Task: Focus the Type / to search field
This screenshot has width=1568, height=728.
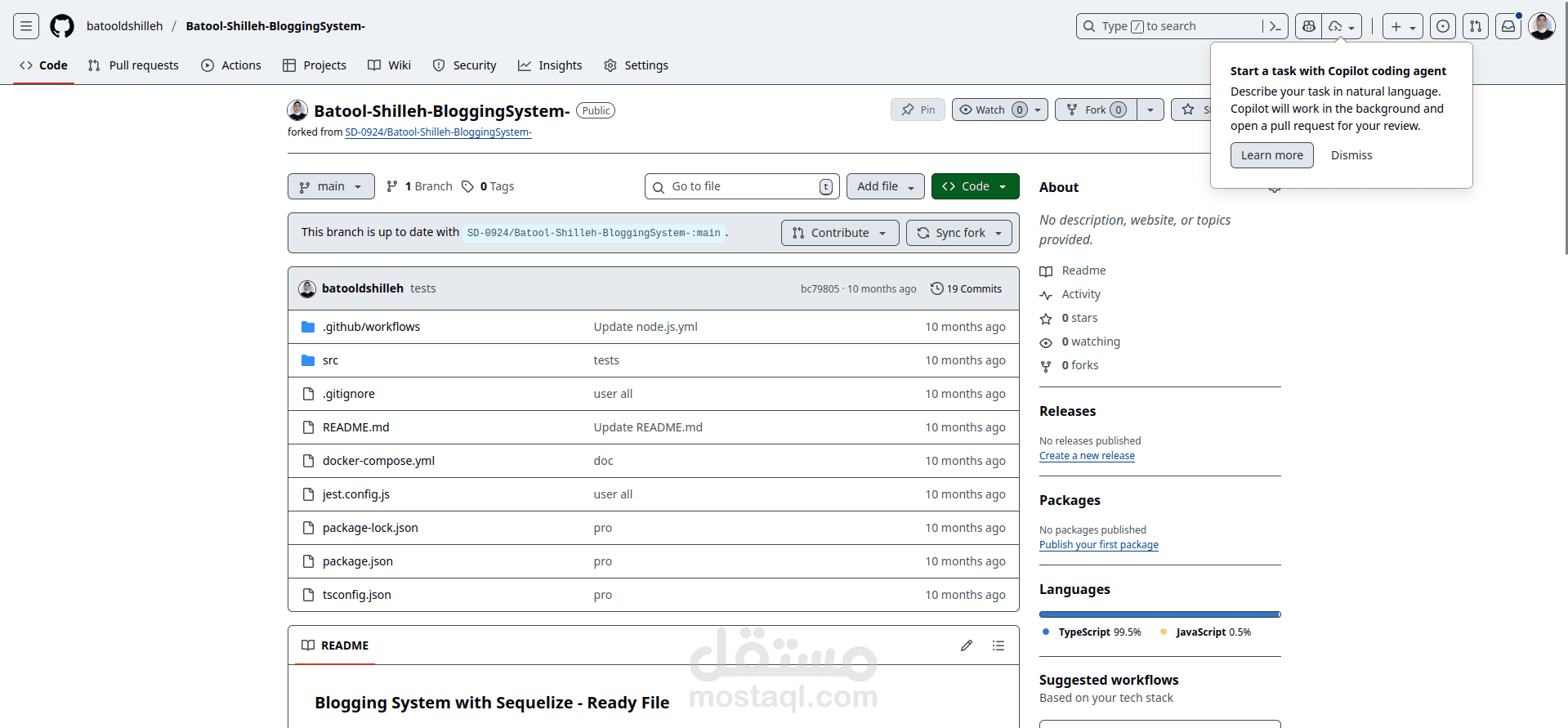Action: [x=1182, y=26]
